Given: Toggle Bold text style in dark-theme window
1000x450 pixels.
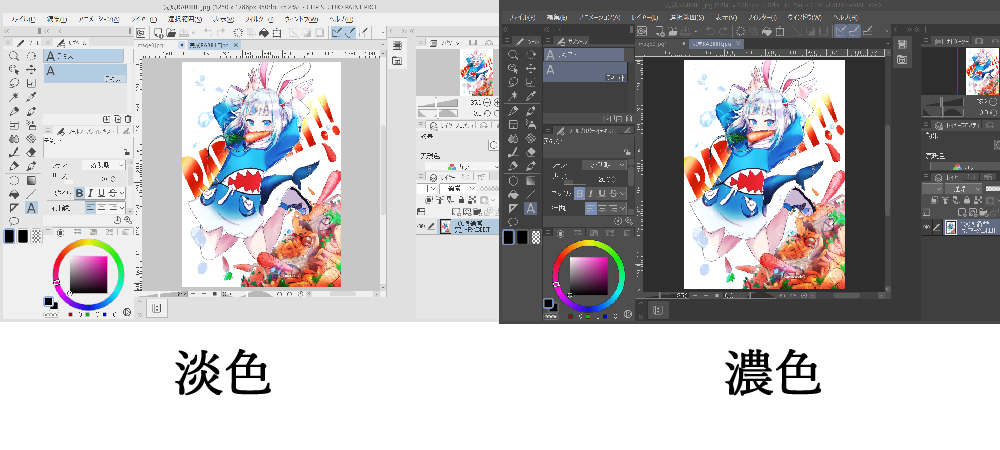Looking at the screenshot, I should click(x=580, y=193).
